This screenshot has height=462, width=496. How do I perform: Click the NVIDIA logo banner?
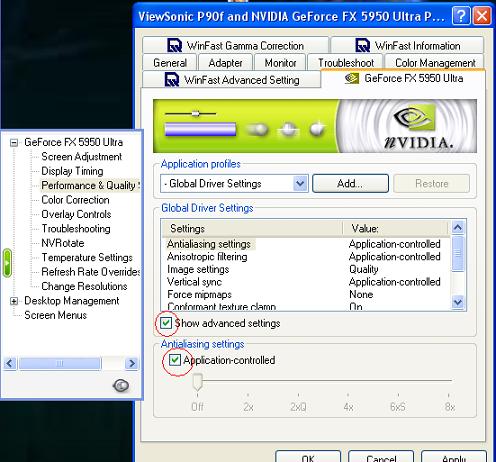click(315, 126)
